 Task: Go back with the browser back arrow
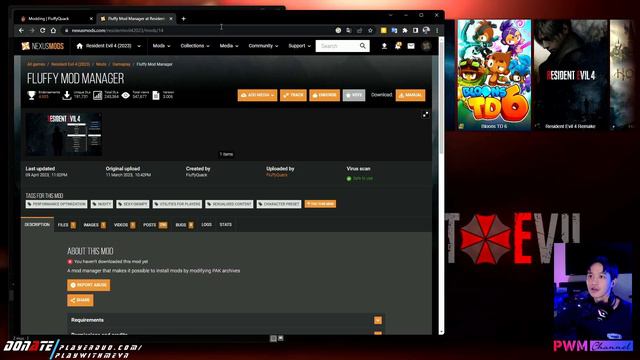pos(21,30)
